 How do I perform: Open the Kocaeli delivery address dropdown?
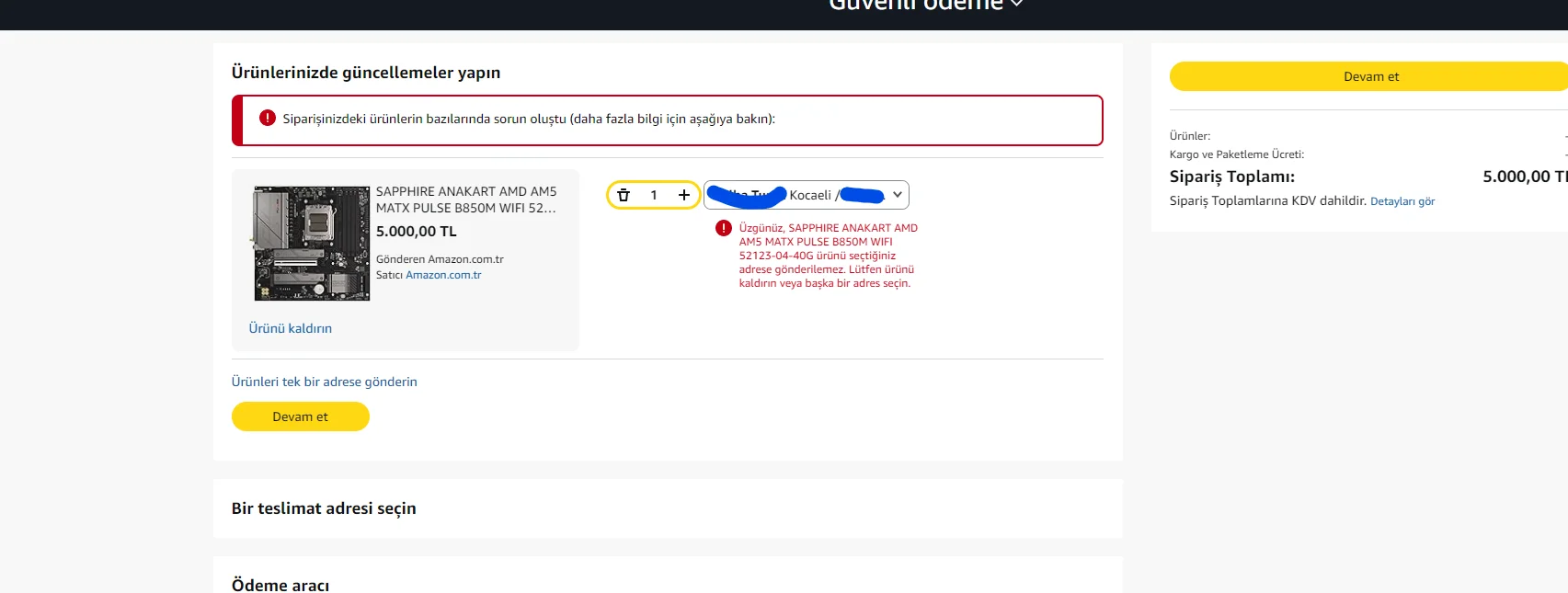tap(807, 195)
